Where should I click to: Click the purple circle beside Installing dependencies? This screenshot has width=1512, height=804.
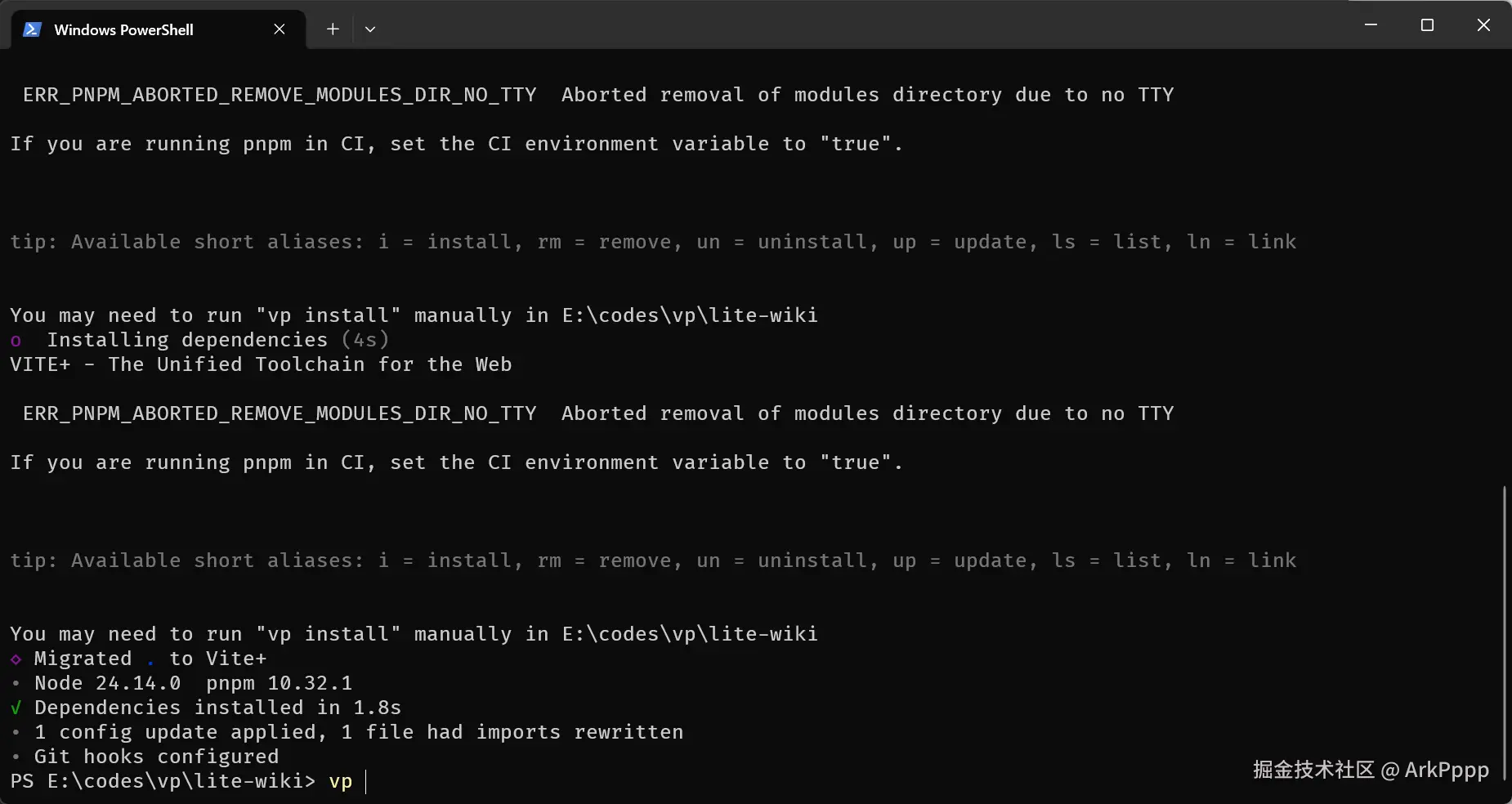point(16,341)
